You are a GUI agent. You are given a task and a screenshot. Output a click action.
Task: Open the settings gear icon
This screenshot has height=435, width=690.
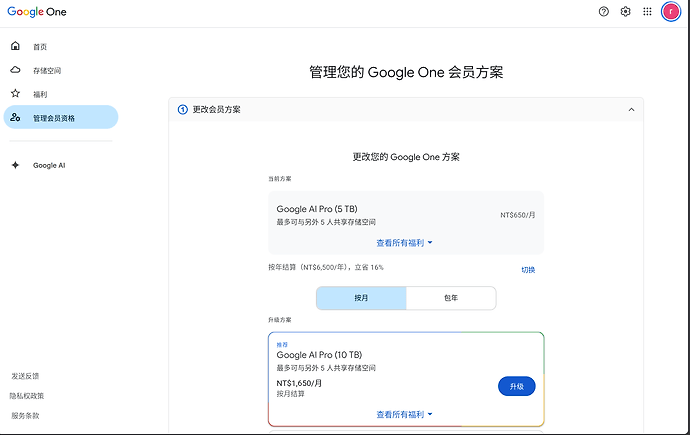[625, 11]
